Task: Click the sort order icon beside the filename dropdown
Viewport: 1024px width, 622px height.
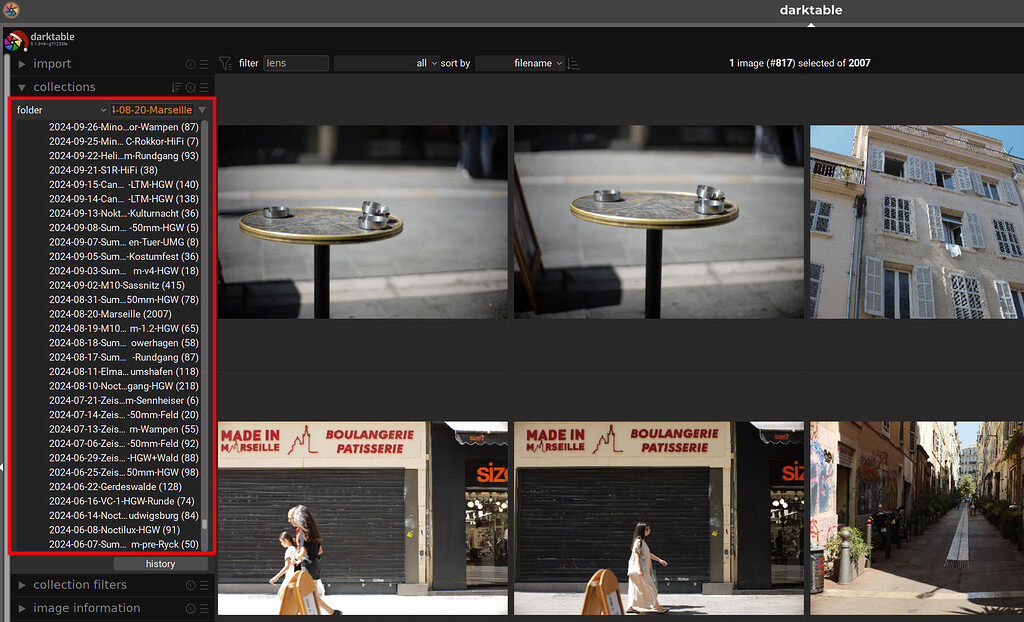Action: 573,63
